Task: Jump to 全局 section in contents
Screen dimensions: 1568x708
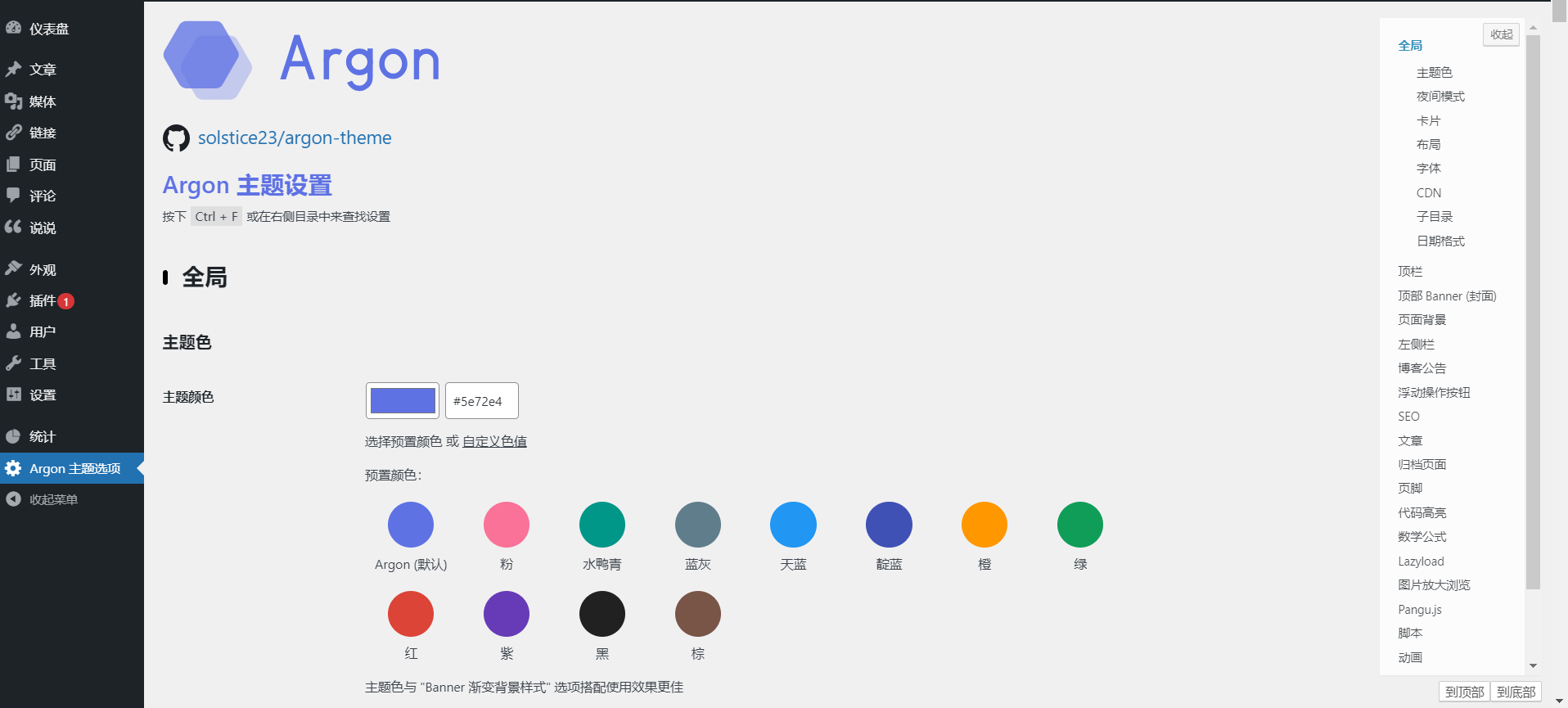Action: [1410, 46]
